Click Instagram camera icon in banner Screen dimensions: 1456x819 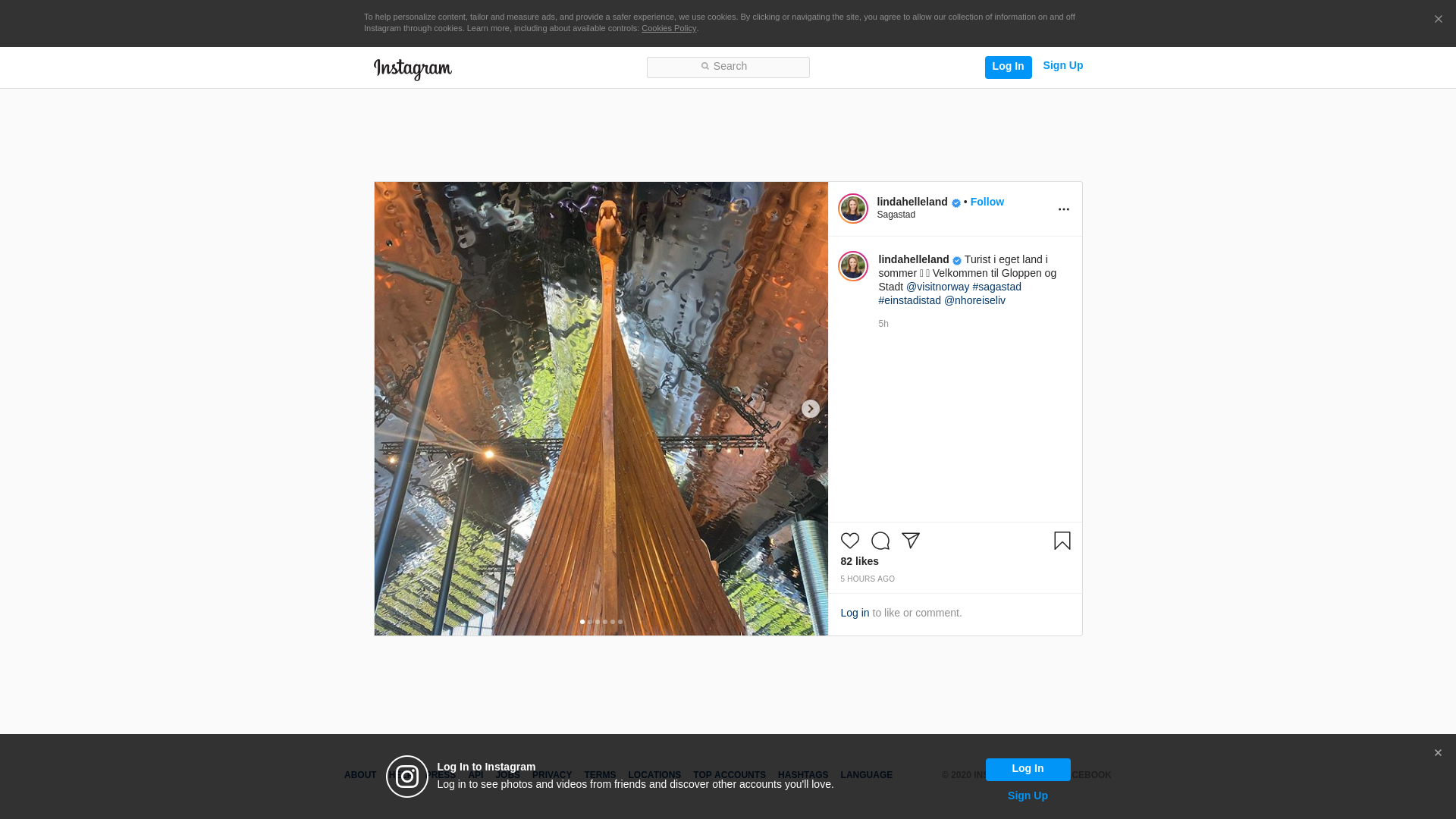(407, 777)
